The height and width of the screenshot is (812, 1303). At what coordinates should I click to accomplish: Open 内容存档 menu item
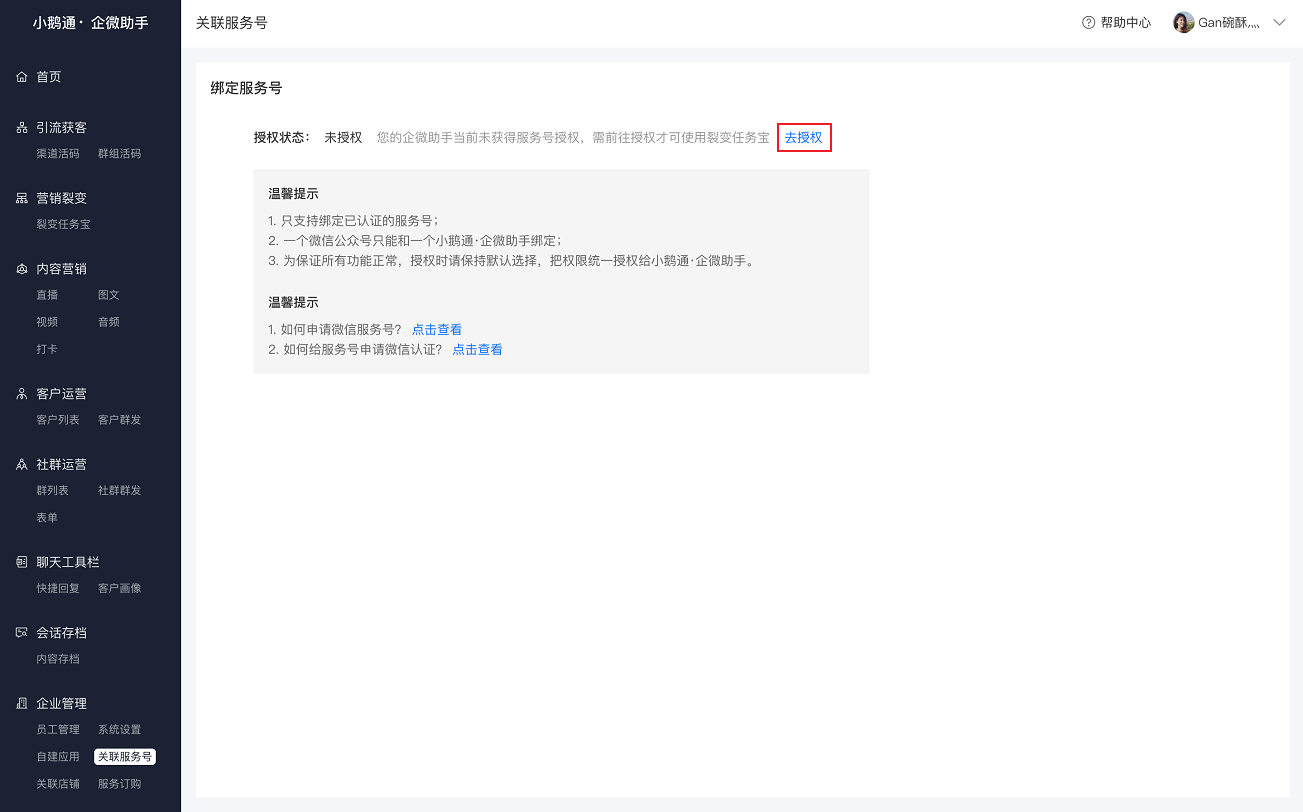coord(58,660)
